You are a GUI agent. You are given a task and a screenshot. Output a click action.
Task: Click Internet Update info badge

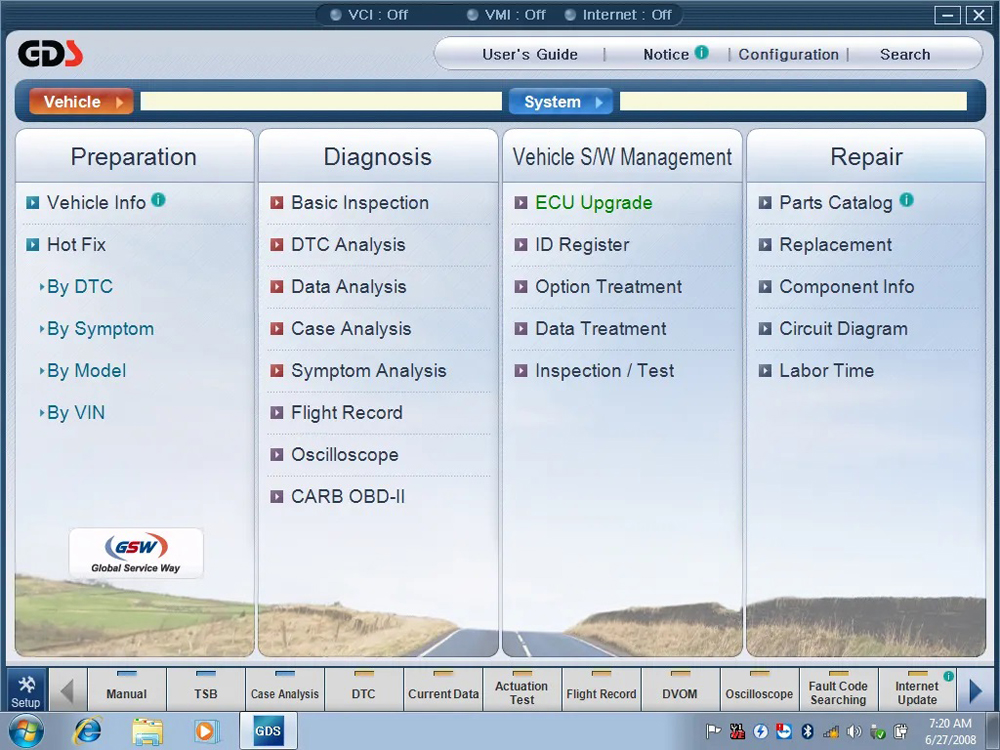(x=948, y=676)
